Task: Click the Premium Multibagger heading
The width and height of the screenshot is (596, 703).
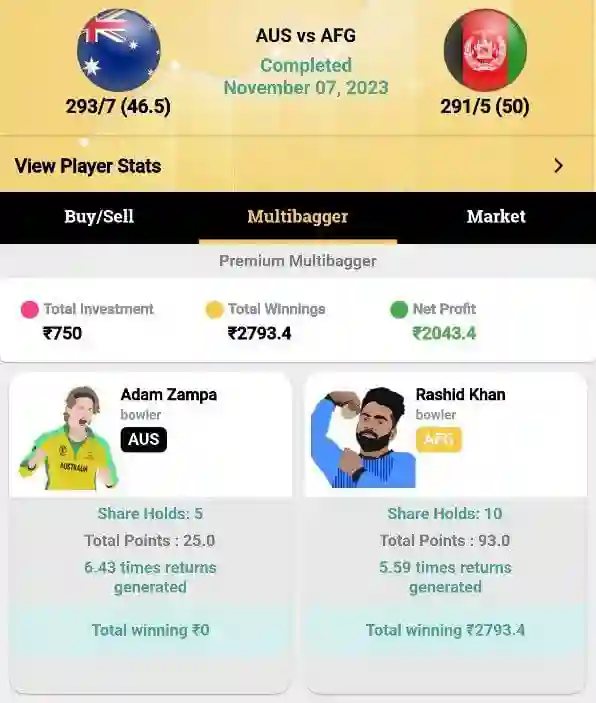Action: [298, 261]
